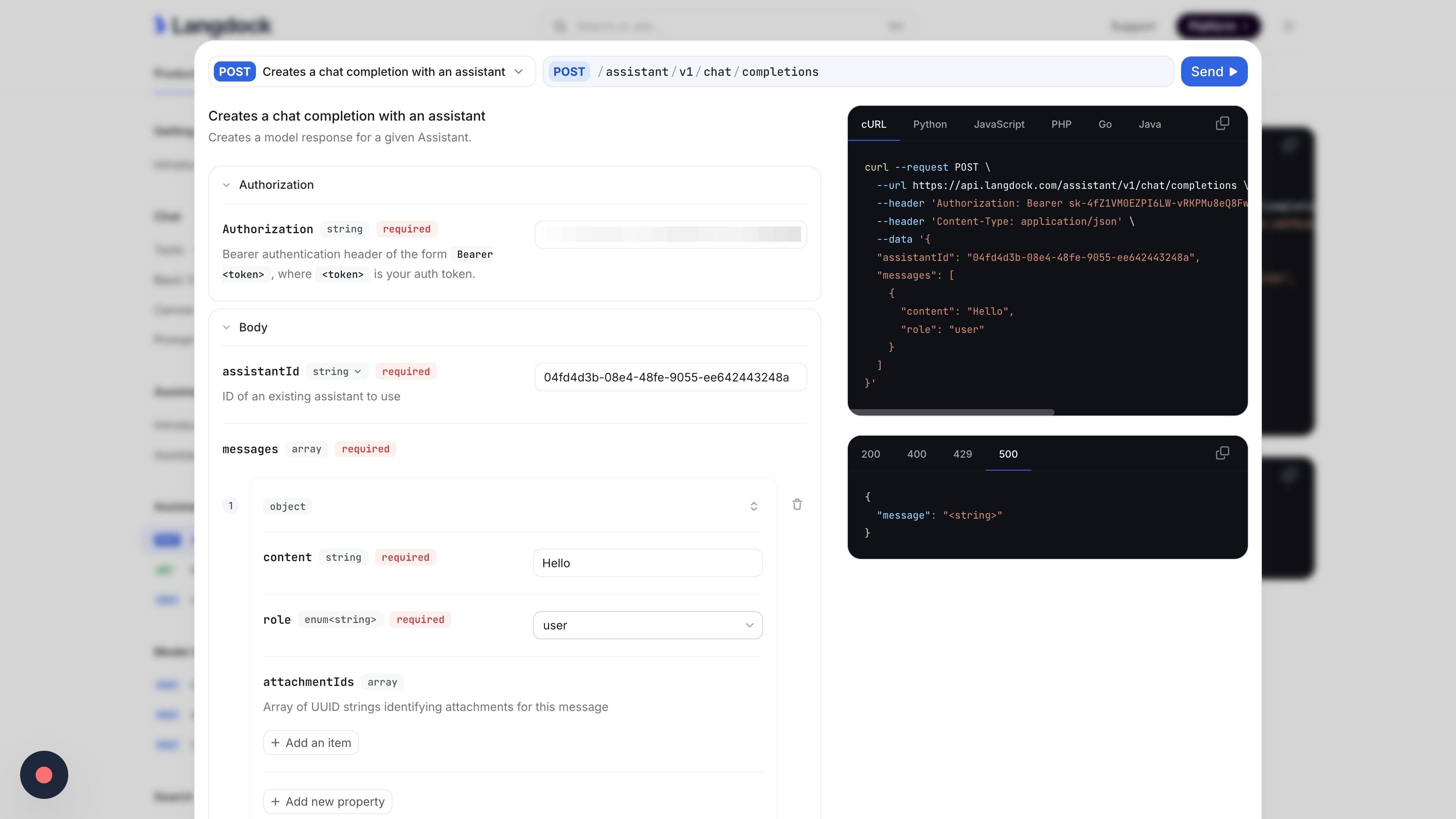Collapse the Body section
Image resolution: width=1456 pixels, height=819 pixels.
pyautogui.click(x=226, y=327)
